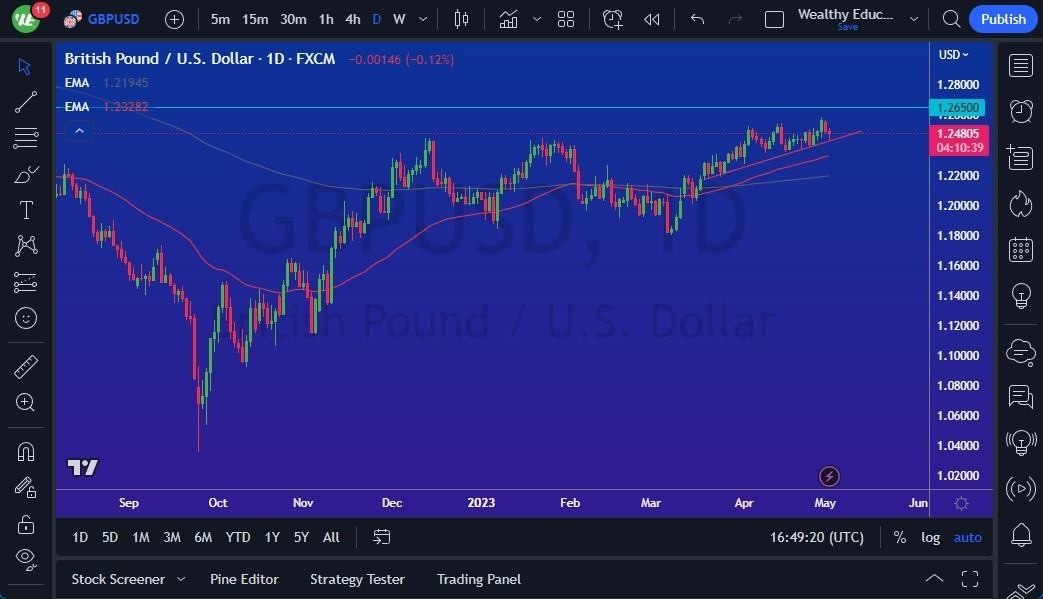
Task: Open the timeframe dropdown chevron
Action: (421, 18)
